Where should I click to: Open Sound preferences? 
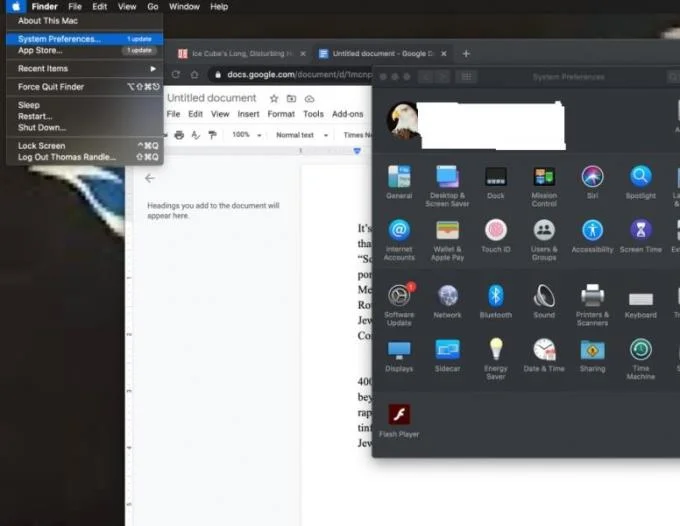(x=544, y=301)
